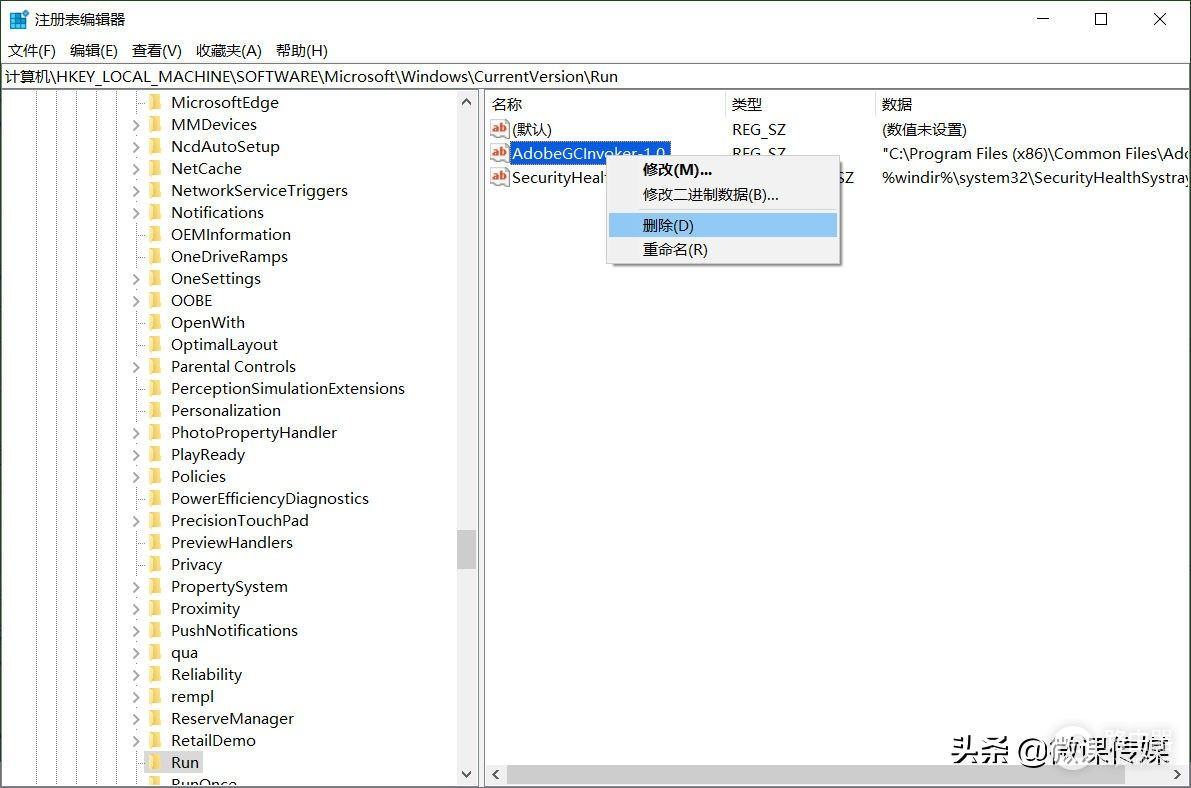The width and height of the screenshot is (1191, 788).
Task: Click the AdobeGCInvoker-1.0 value icon
Action: (500, 153)
